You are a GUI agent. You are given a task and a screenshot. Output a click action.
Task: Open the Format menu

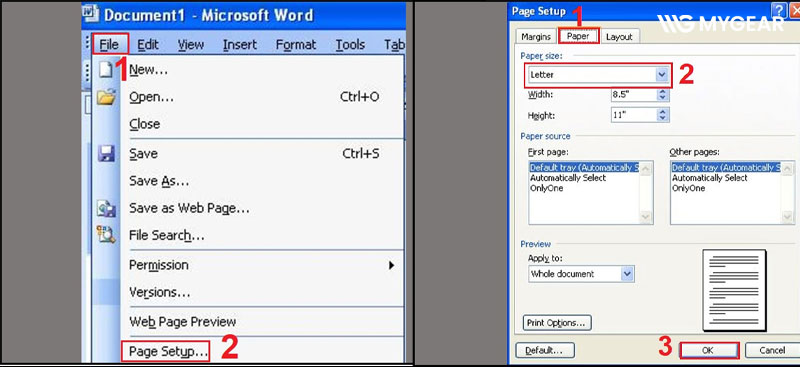coord(296,45)
